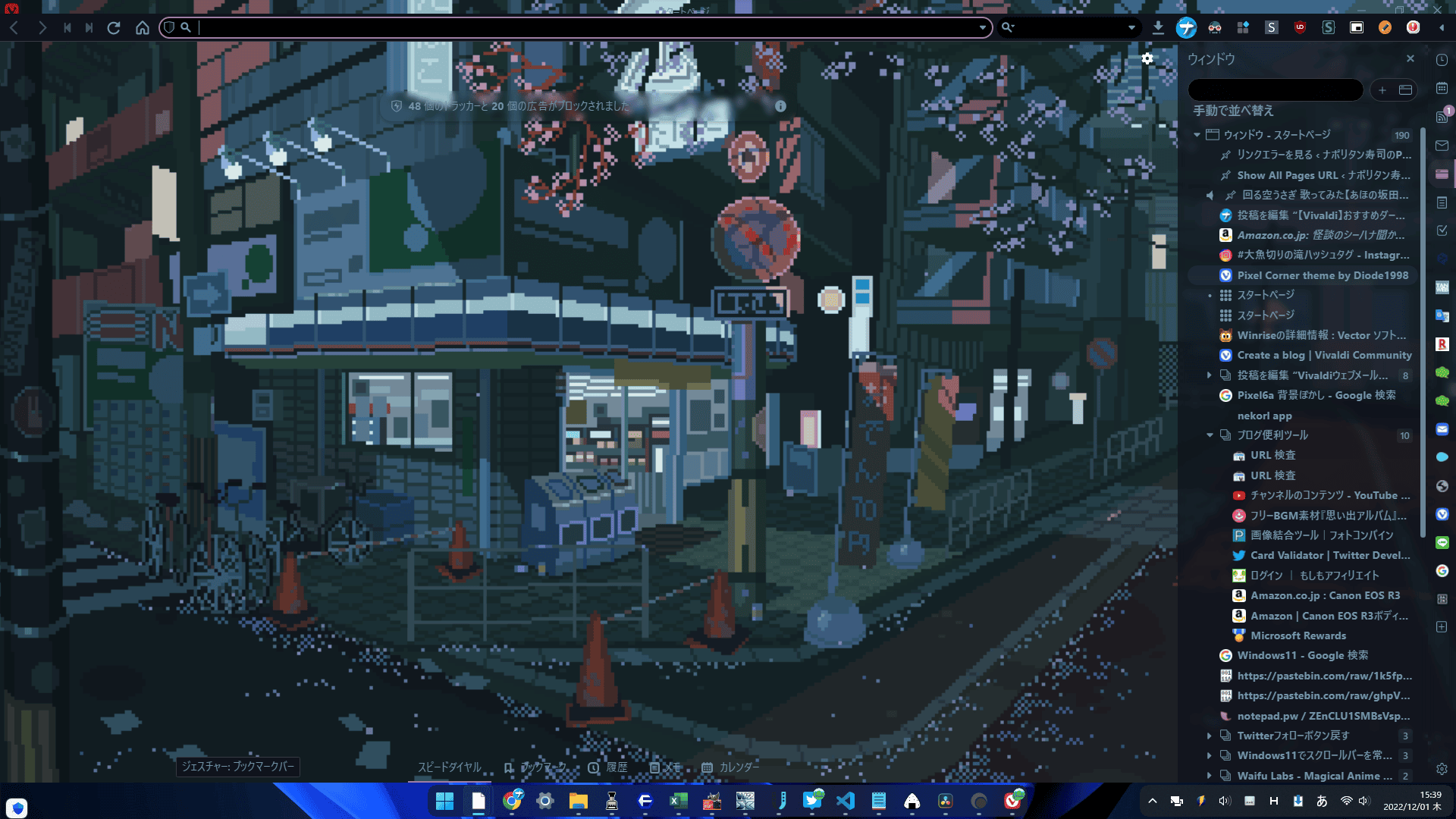The height and width of the screenshot is (819, 1456).
Task: Switch to カレンダー tab
Action: (x=730, y=767)
